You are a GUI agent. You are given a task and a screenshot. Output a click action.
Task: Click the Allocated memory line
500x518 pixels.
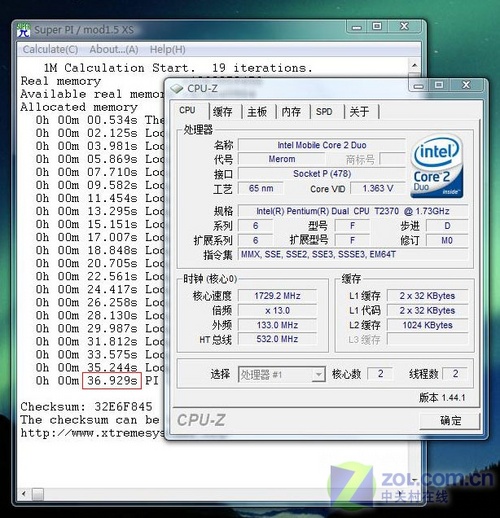click(79, 107)
